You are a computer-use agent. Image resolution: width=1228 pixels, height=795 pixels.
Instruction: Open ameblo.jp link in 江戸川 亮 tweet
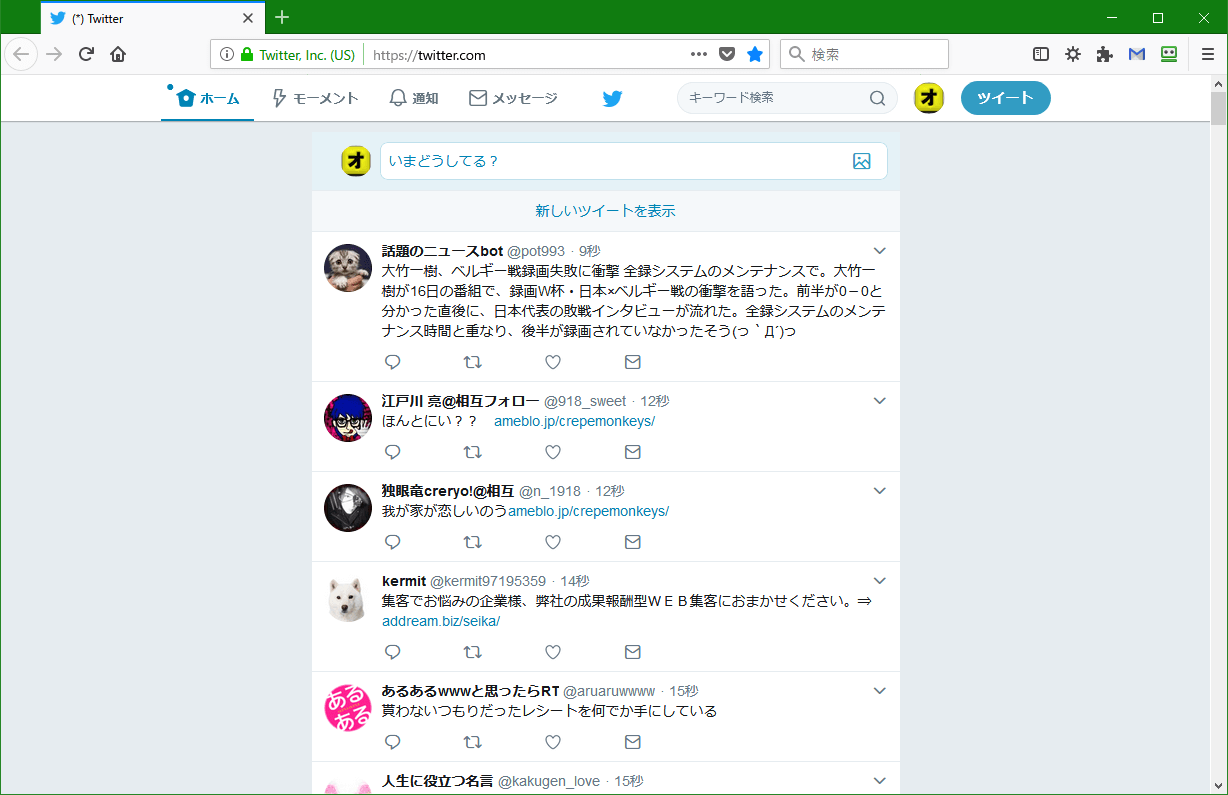point(574,421)
